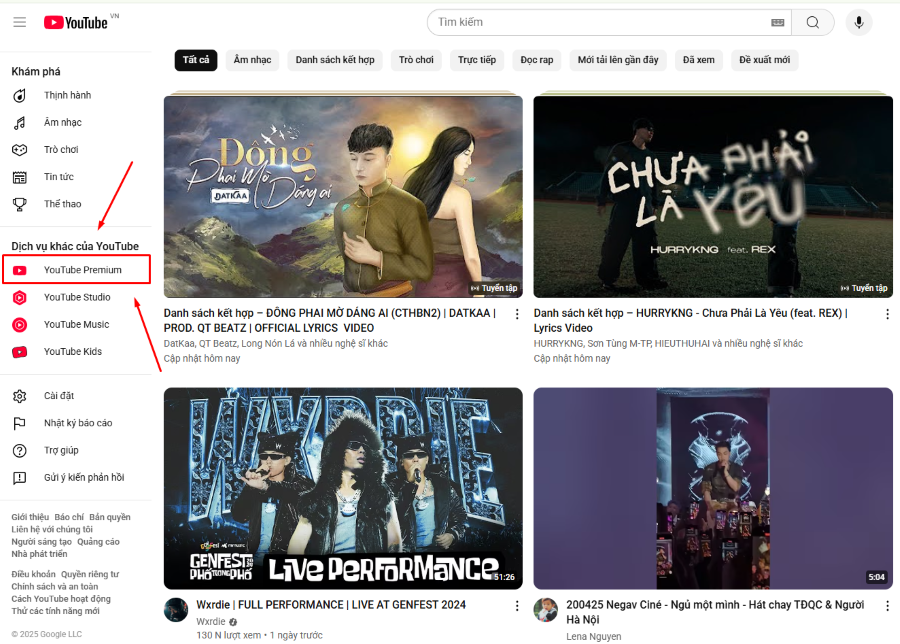
Task: Select the Âm nhạc filter chip
Action: point(252,60)
